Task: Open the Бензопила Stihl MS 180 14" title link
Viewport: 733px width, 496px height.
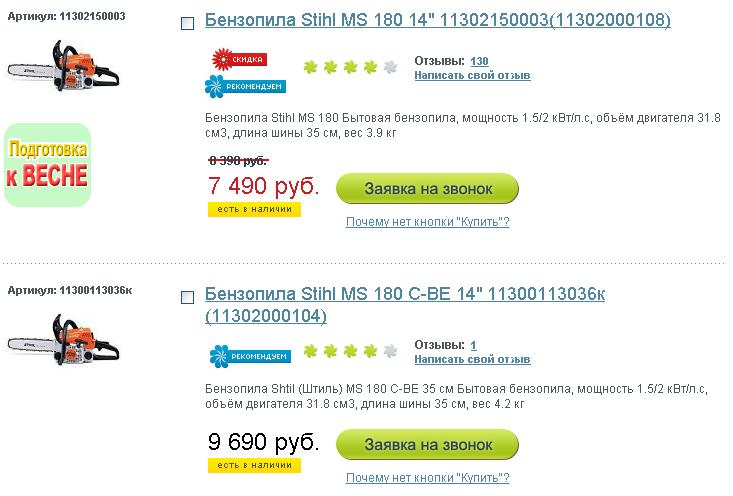Action: 438,20
